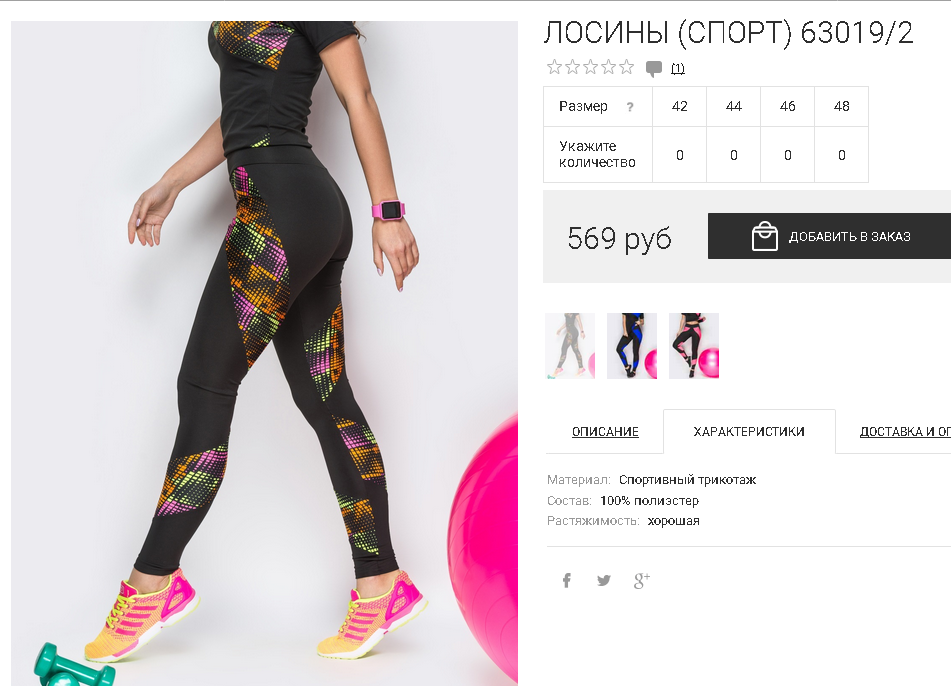Click the Twitter share icon

tap(603, 581)
